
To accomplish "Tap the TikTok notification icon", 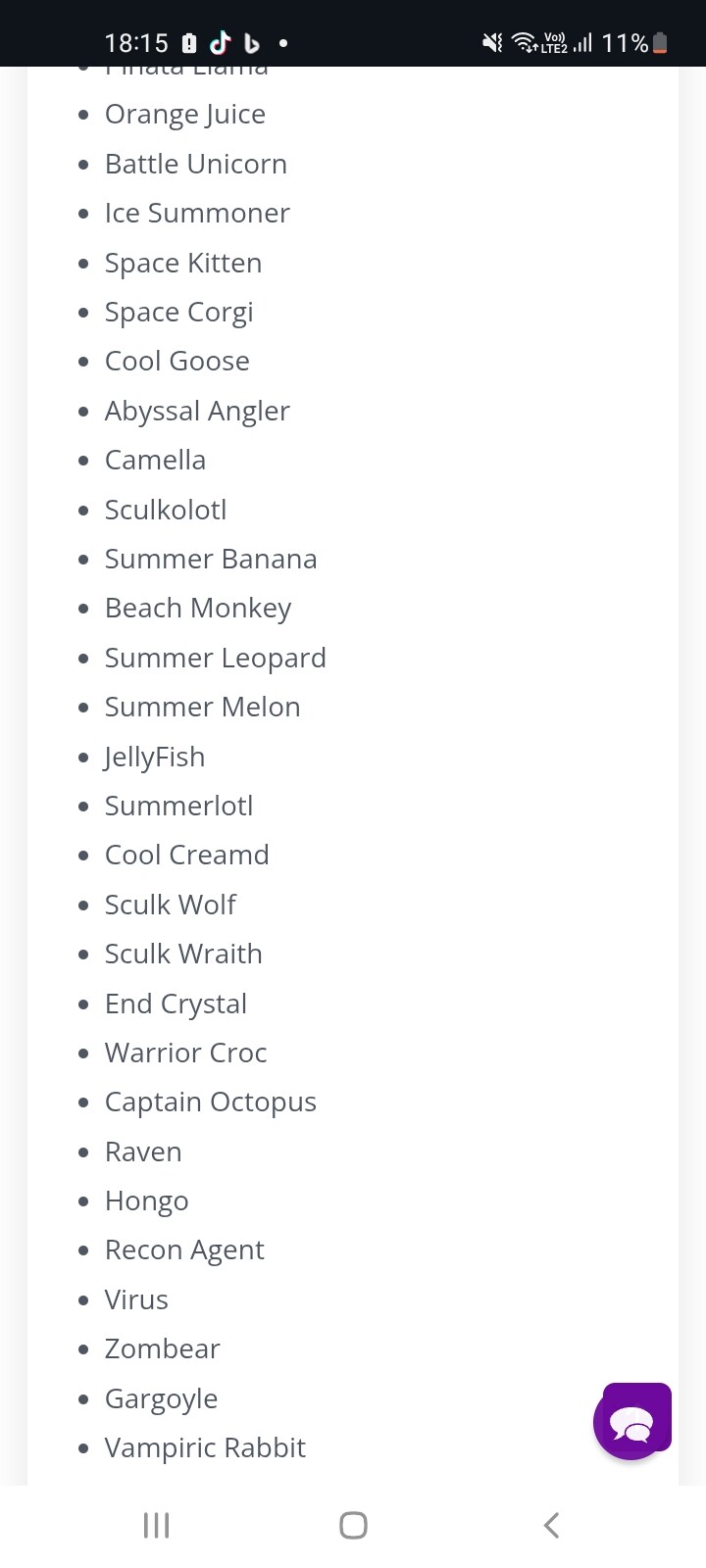I will pos(221,42).
